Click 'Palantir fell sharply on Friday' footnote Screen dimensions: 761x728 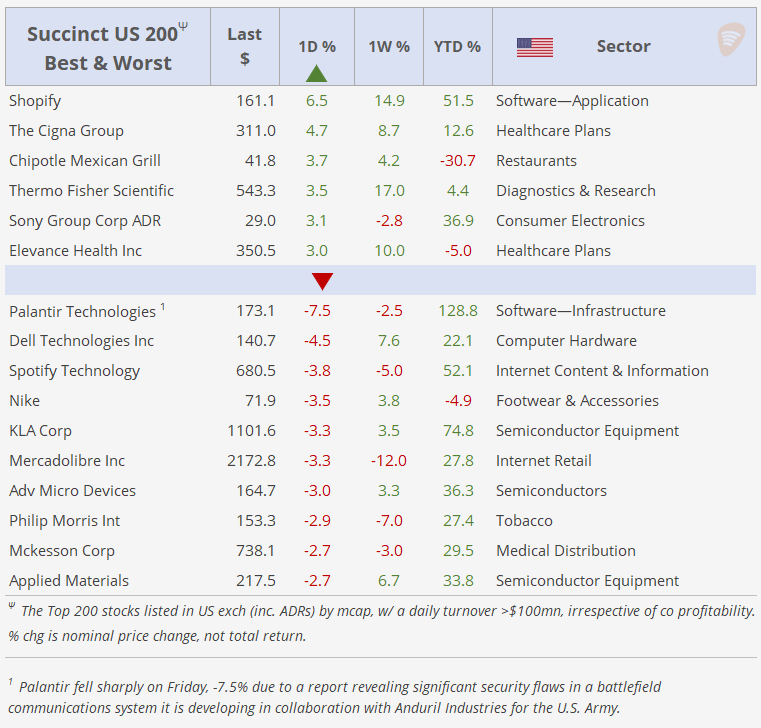(x=334, y=697)
